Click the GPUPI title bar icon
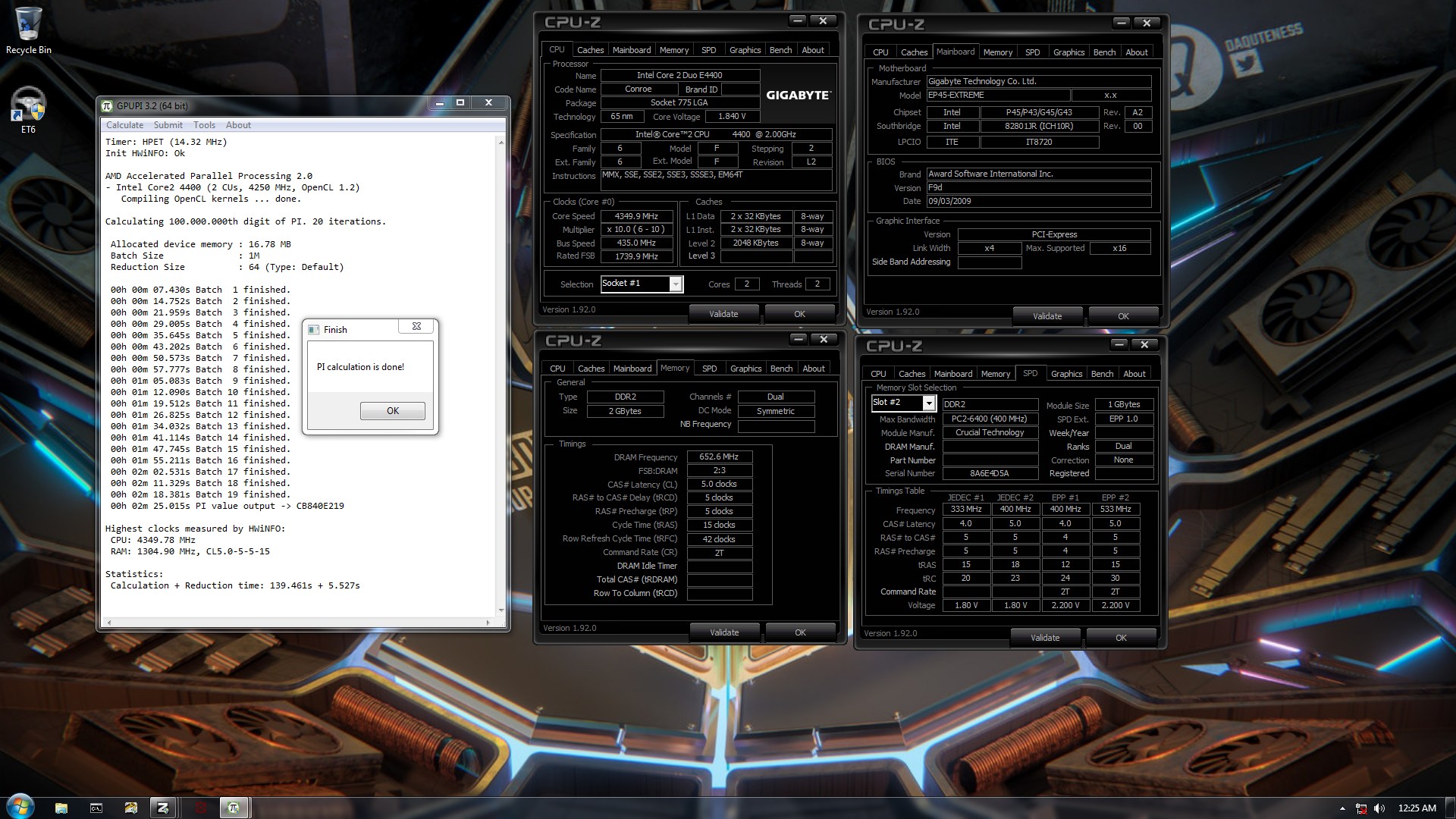The width and height of the screenshot is (1456, 819). pos(108,106)
